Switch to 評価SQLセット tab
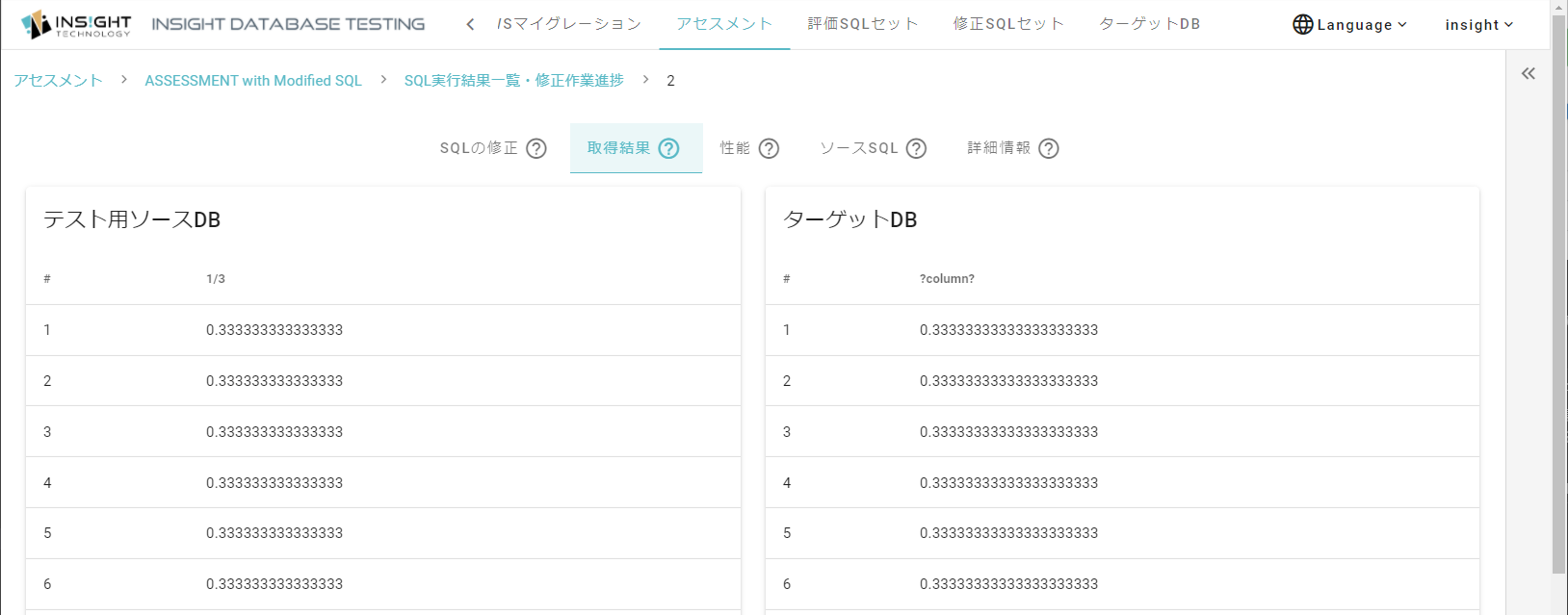 863,24
